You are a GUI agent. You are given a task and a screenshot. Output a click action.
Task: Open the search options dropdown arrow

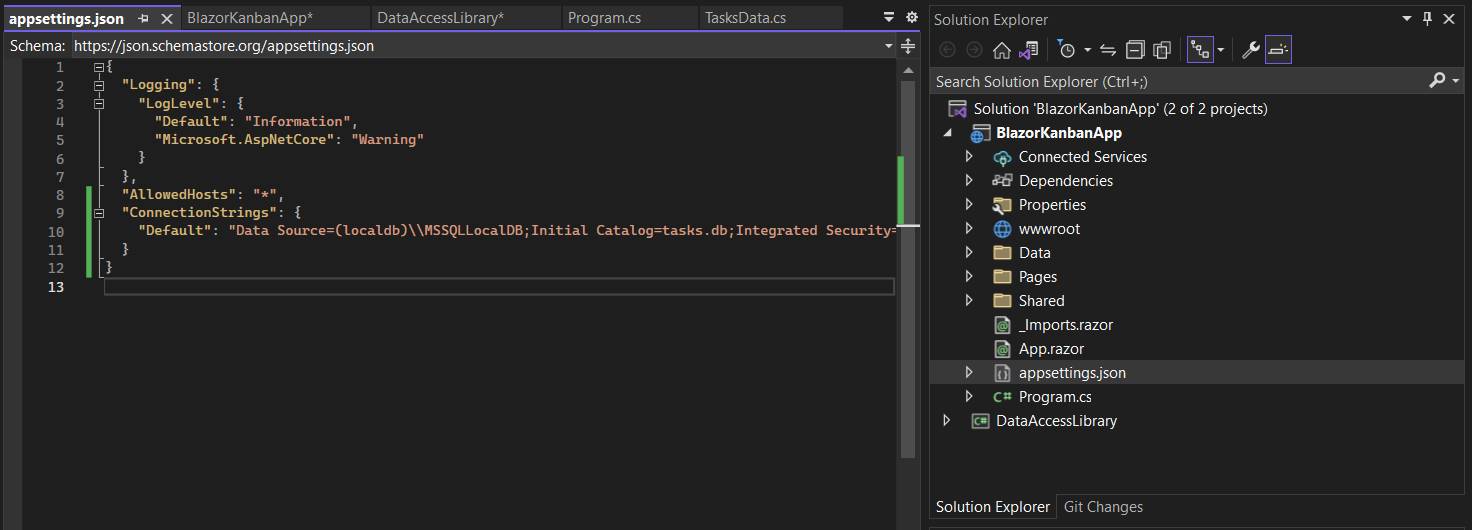coord(1456,81)
